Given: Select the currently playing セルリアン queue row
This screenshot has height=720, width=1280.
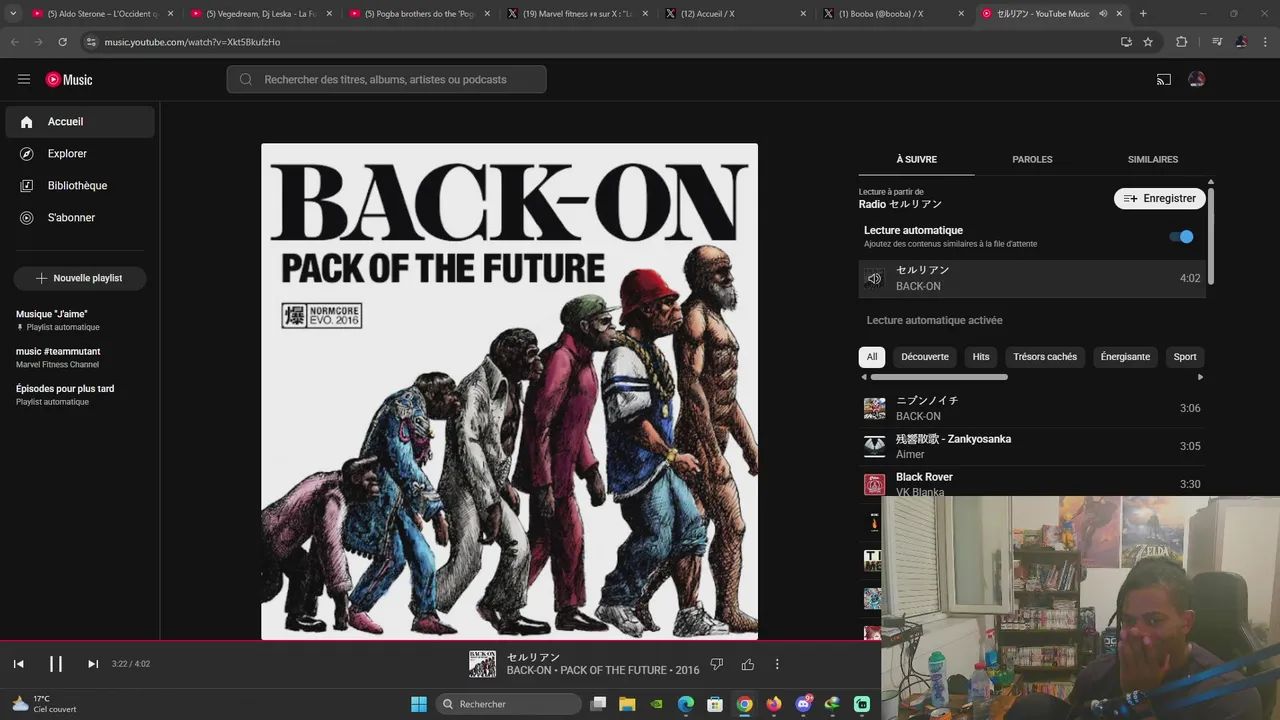Looking at the screenshot, I should (x=1032, y=278).
